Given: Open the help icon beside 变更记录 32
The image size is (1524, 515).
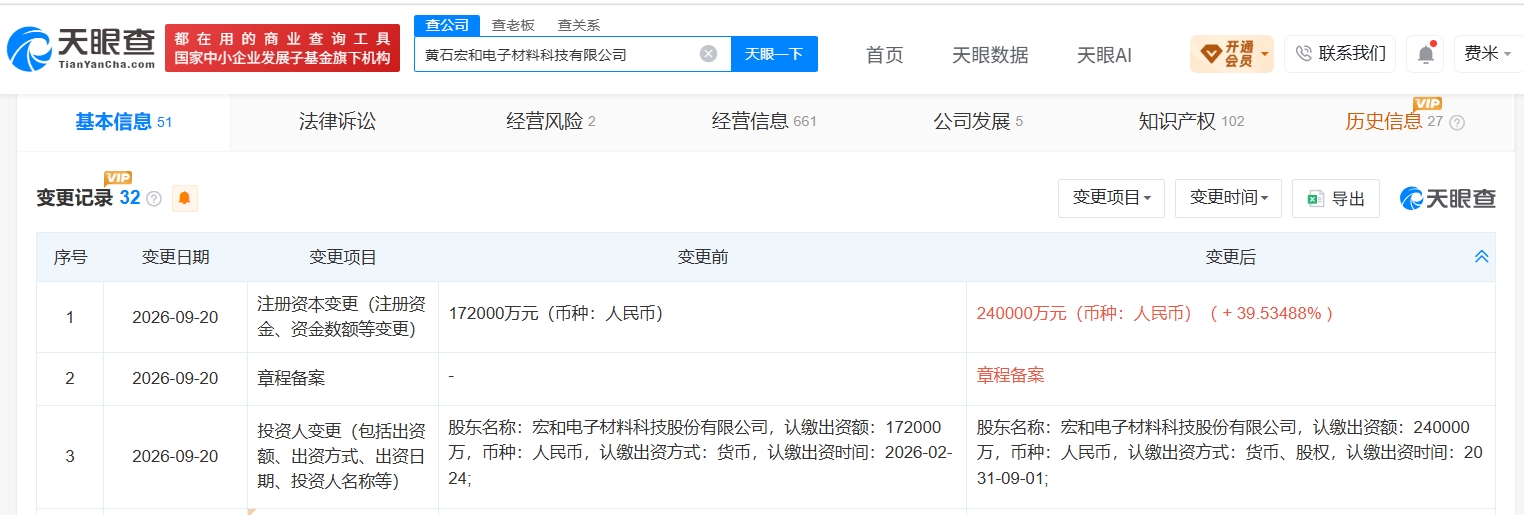Looking at the screenshot, I should (153, 198).
